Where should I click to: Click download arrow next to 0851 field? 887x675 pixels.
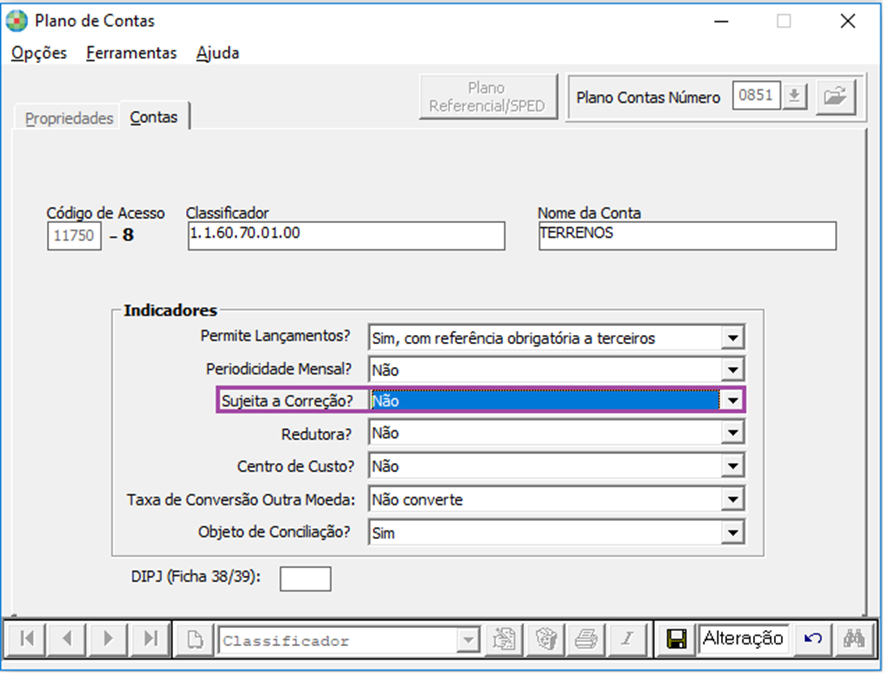click(x=795, y=96)
